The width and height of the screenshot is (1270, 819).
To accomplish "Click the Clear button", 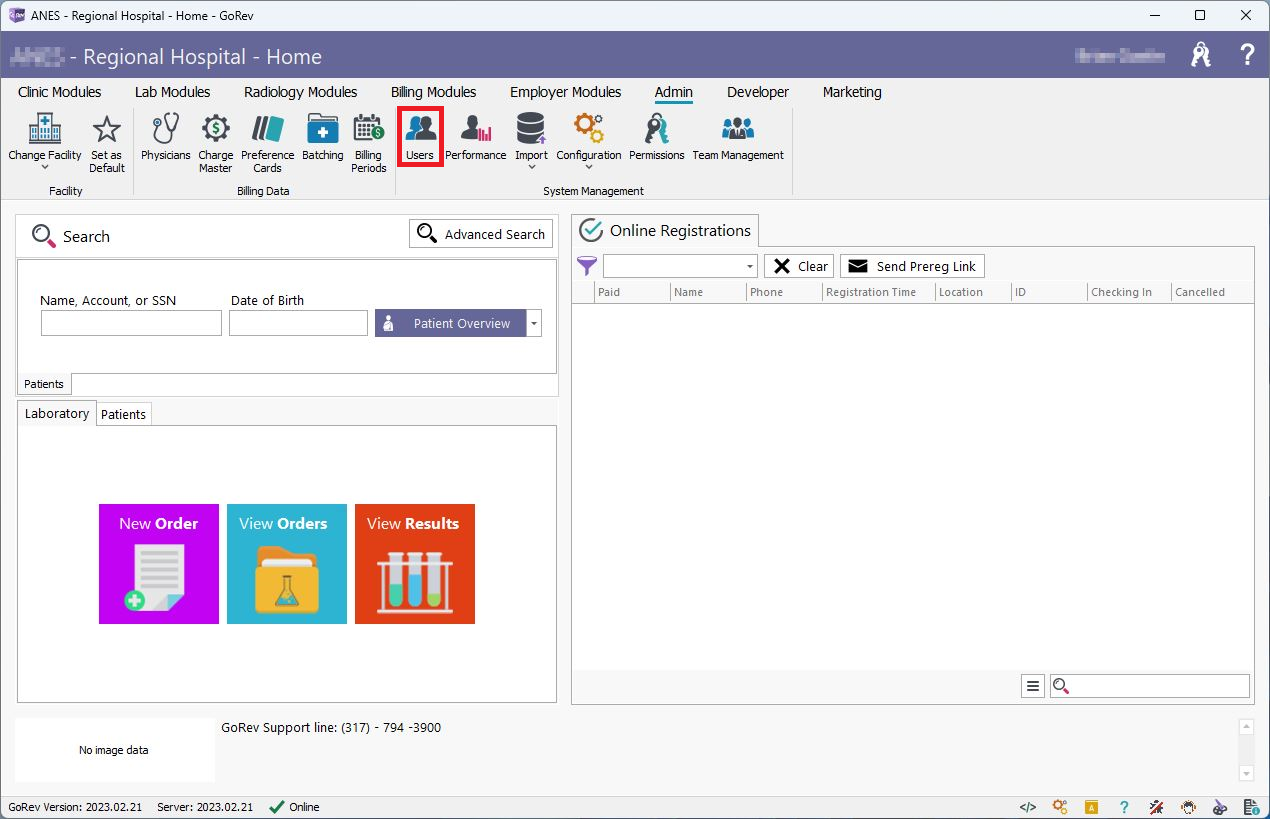I will [x=799, y=266].
